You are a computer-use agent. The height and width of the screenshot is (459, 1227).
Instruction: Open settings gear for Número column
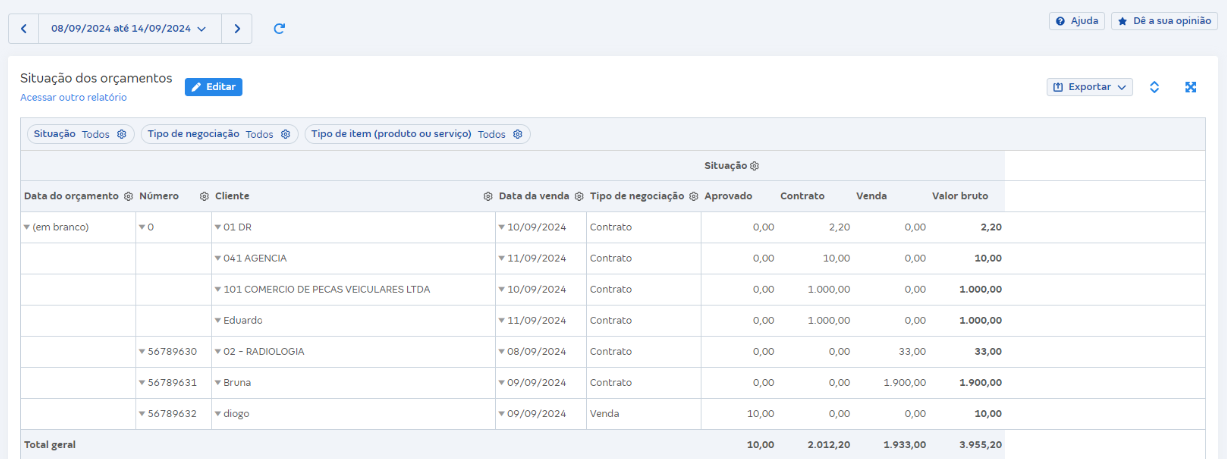[204, 197]
